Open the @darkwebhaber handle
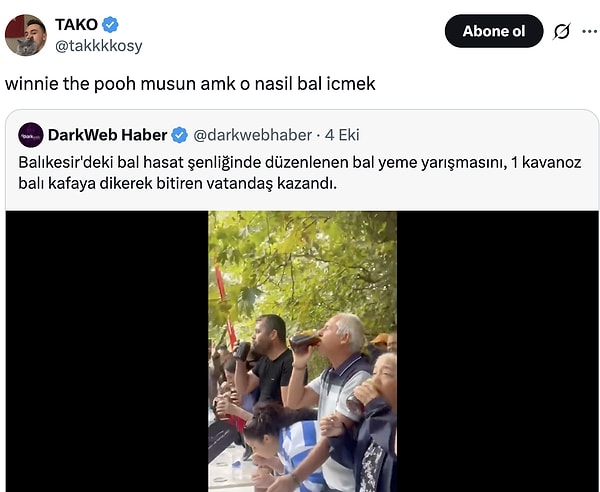 pyautogui.click(x=253, y=135)
